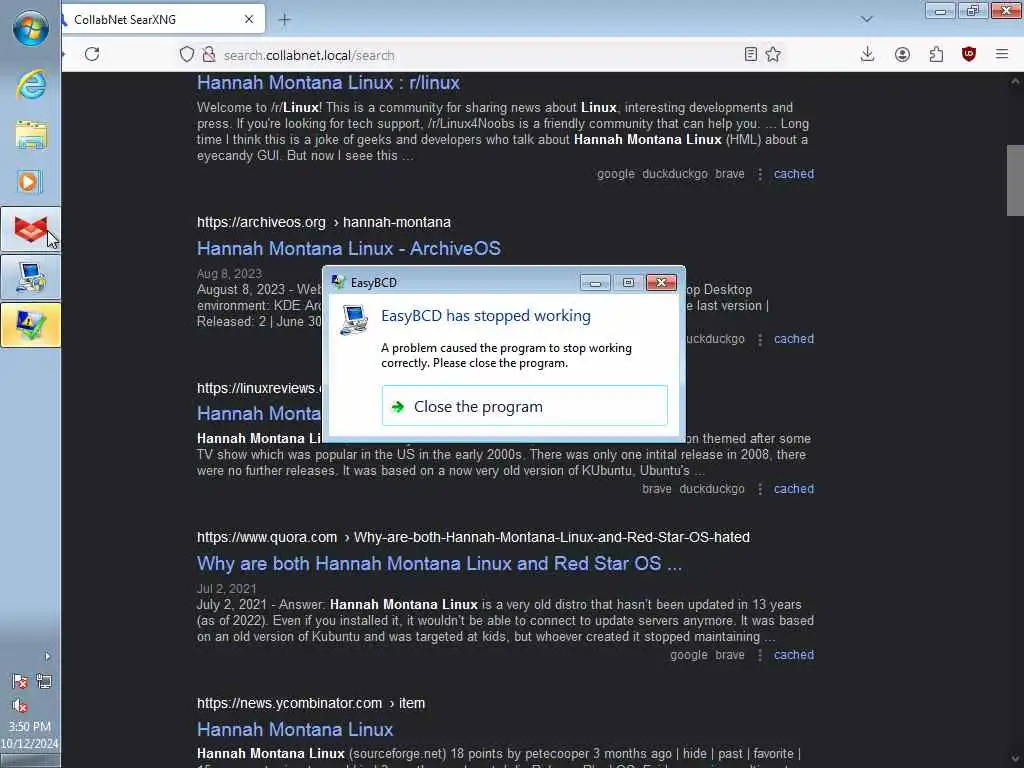Click the 3:50 PM clock
The height and width of the screenshot is (768, 1024).
(29, 726)
